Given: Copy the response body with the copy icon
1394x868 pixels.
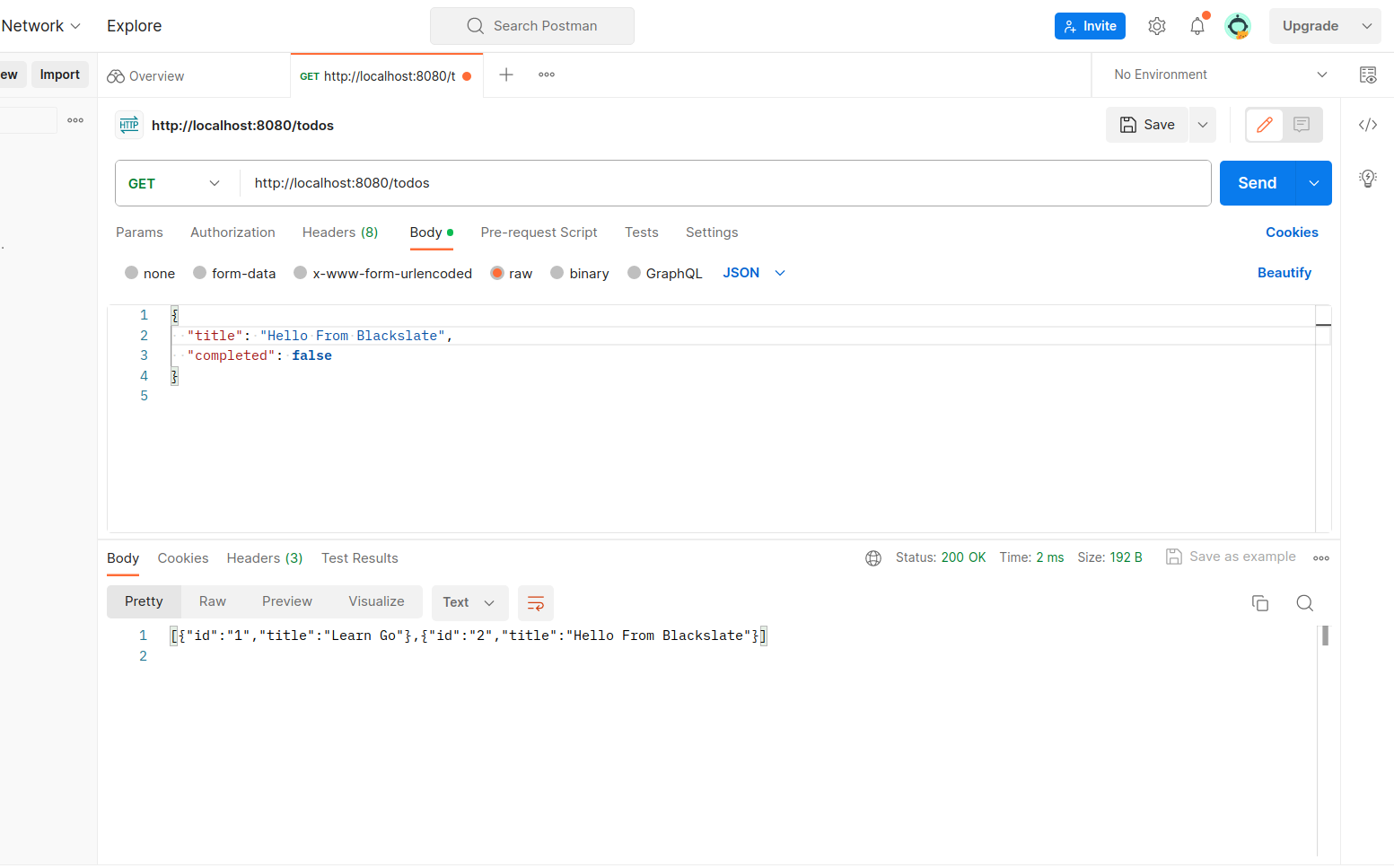Looking at the screenshot, I should coord(1260,602).
